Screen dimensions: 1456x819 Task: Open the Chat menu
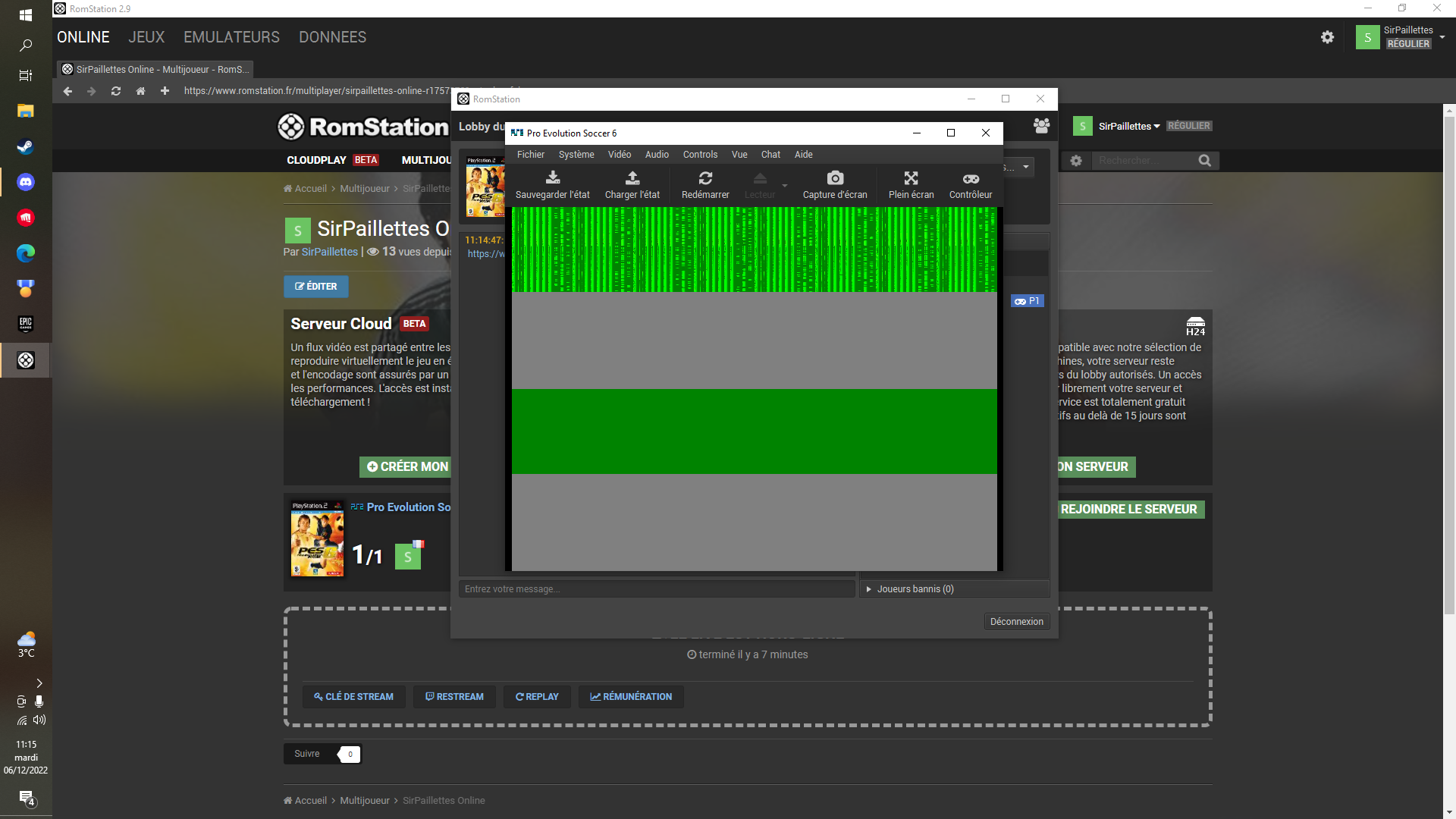click(x=770, y=155)
